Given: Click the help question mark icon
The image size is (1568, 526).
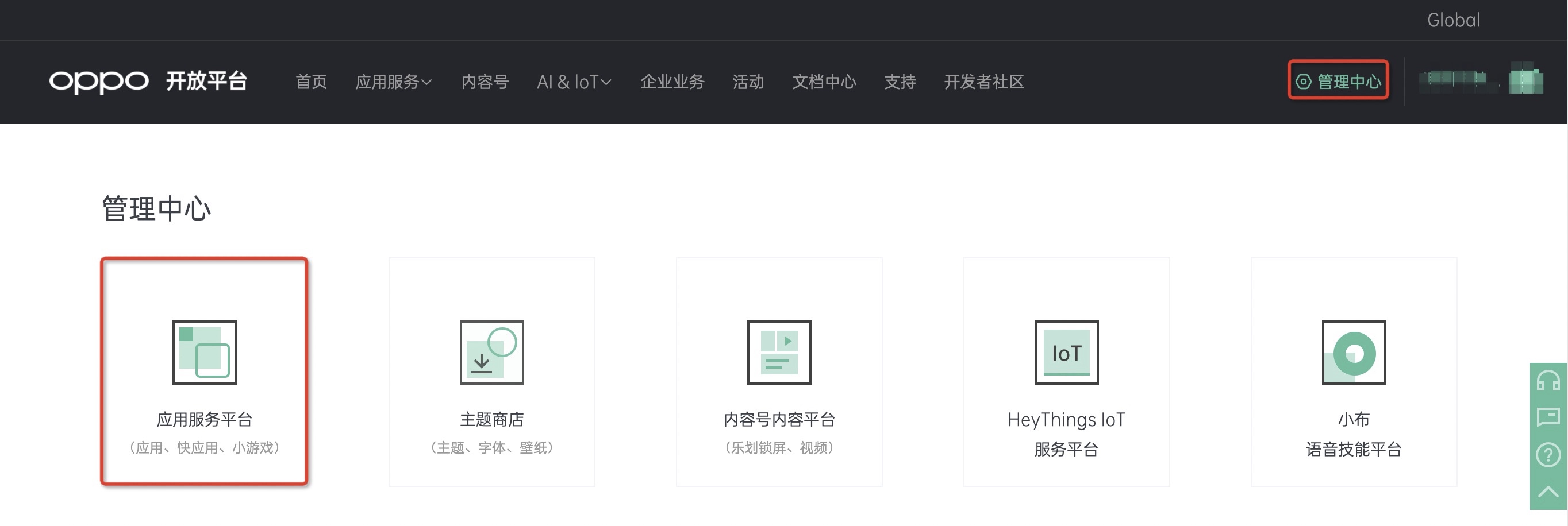Looking at the screenshot, I should tap(1548, 455).
